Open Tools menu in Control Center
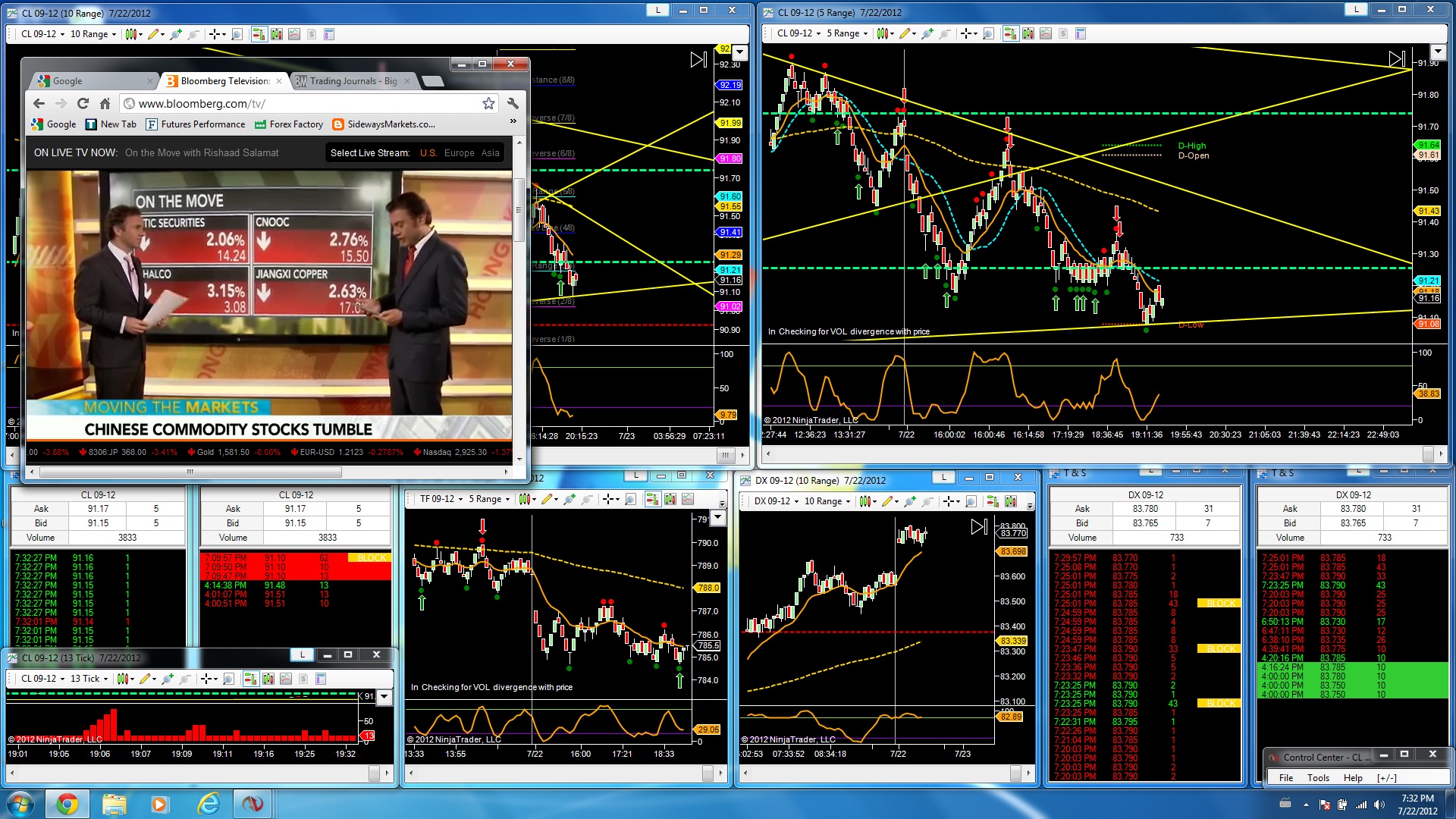The image size is (1456, 819). 1318,778
